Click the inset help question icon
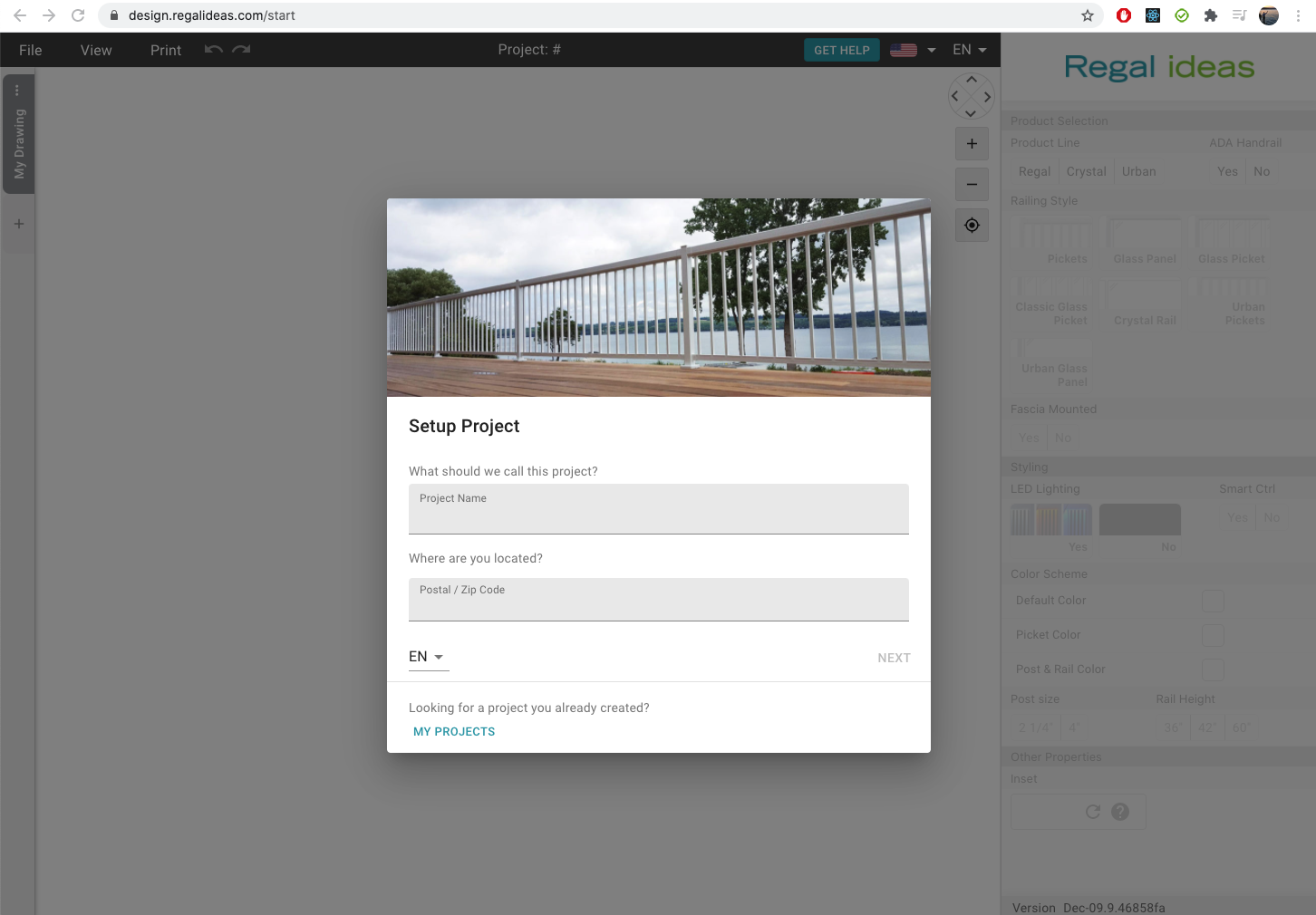Viewport: 1316px width, 915px height. [x=1120, y=812]
